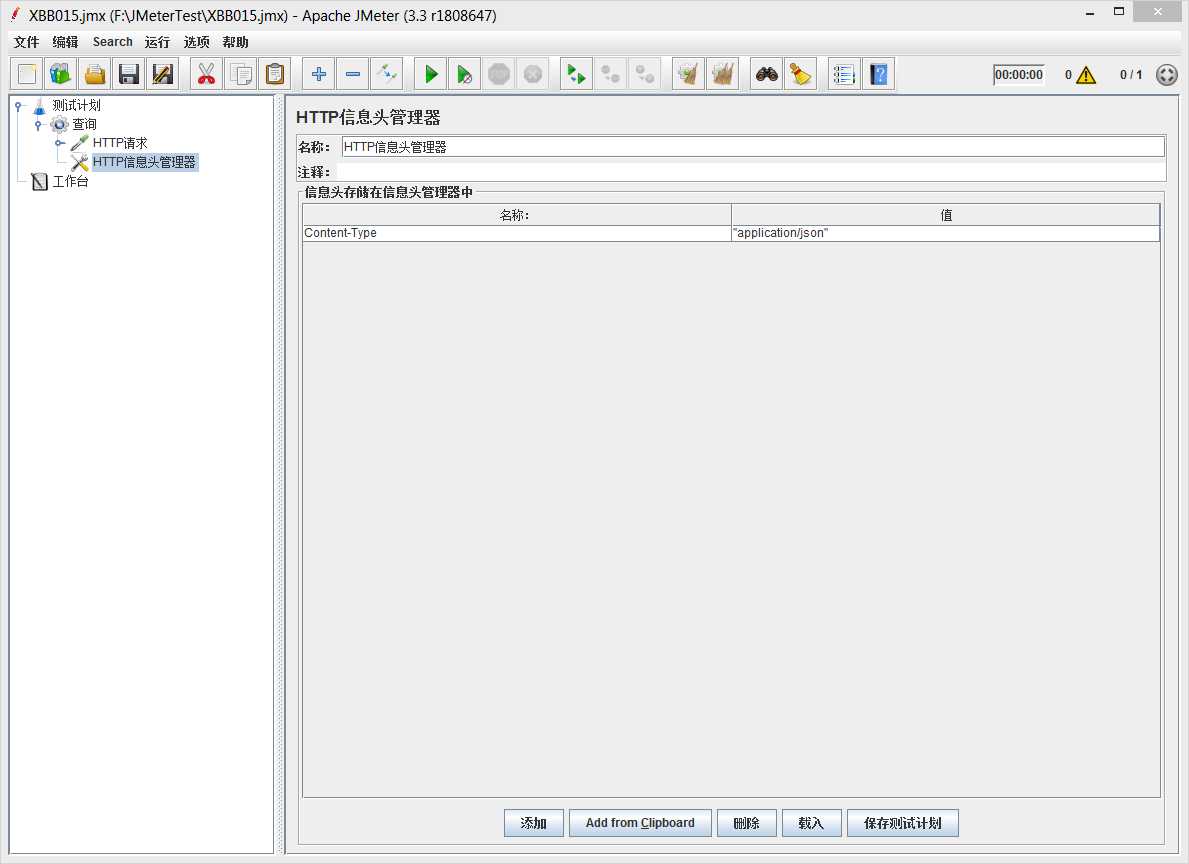The image size is (1189, 864).
Task: Open the Function helper list icon
Action: pyautogui.click(x=844, y=74)
